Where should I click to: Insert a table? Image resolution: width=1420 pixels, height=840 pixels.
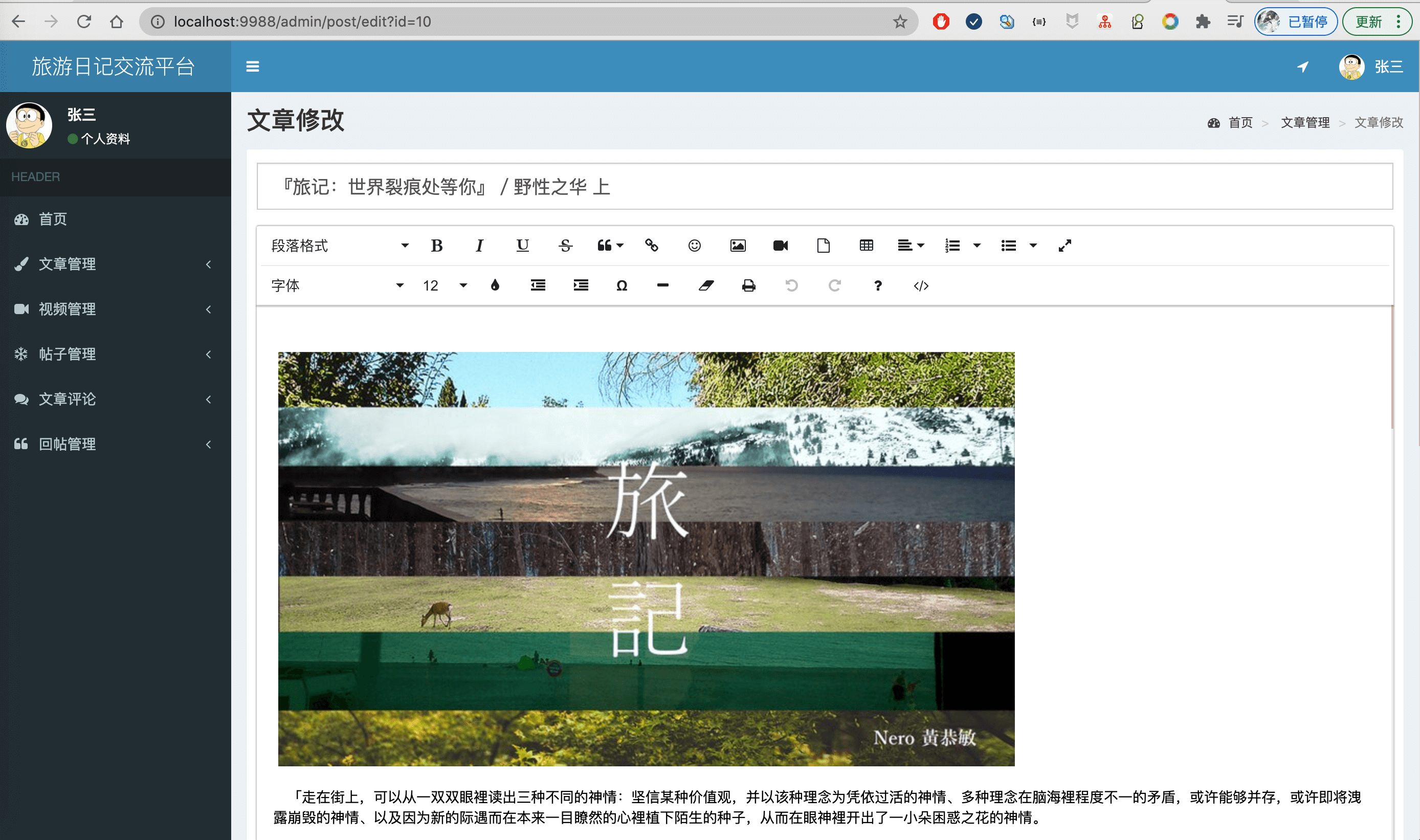click(x=867, y=246)
